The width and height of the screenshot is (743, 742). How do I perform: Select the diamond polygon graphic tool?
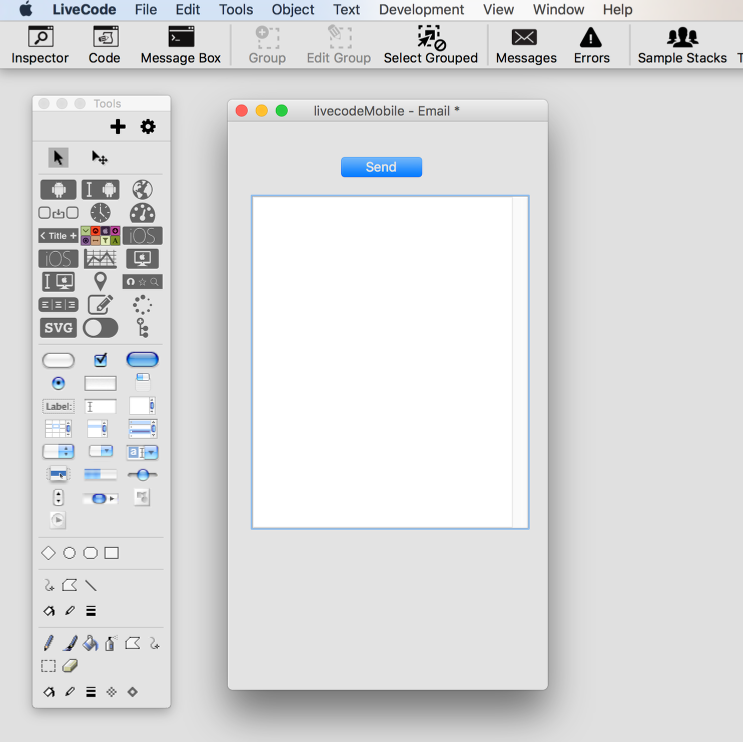point(48,553)
